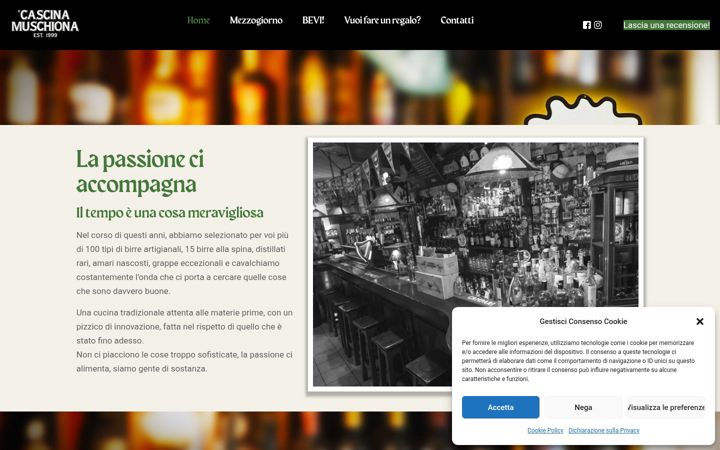
Task: Accept cookies with Accetta button
Action: point(501,407)
